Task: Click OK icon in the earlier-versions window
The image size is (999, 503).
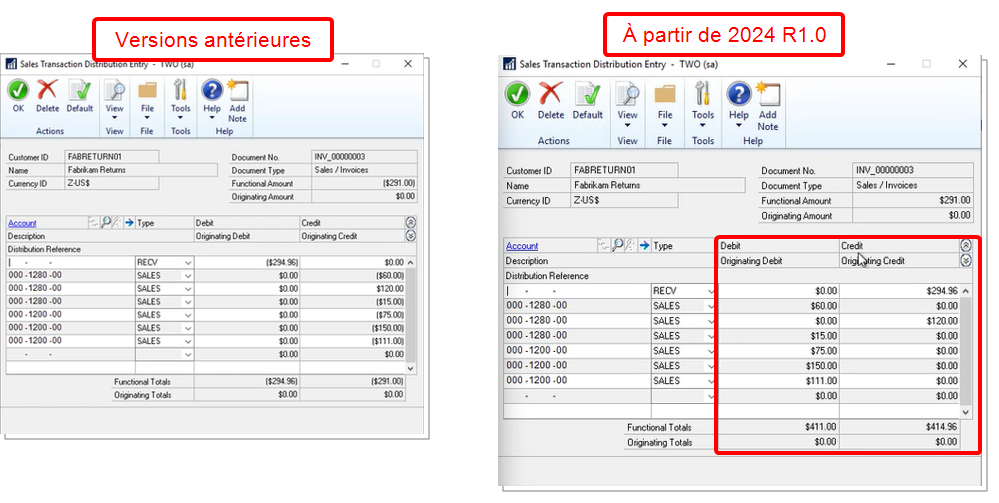Action: coord(18,91)
